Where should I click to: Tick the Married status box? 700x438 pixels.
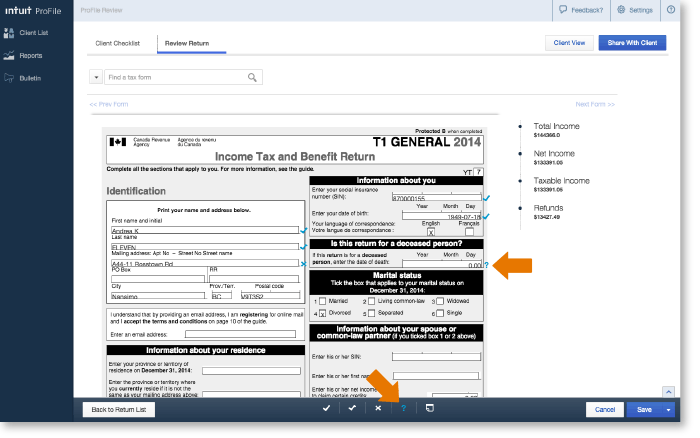(x=322, y=301)
